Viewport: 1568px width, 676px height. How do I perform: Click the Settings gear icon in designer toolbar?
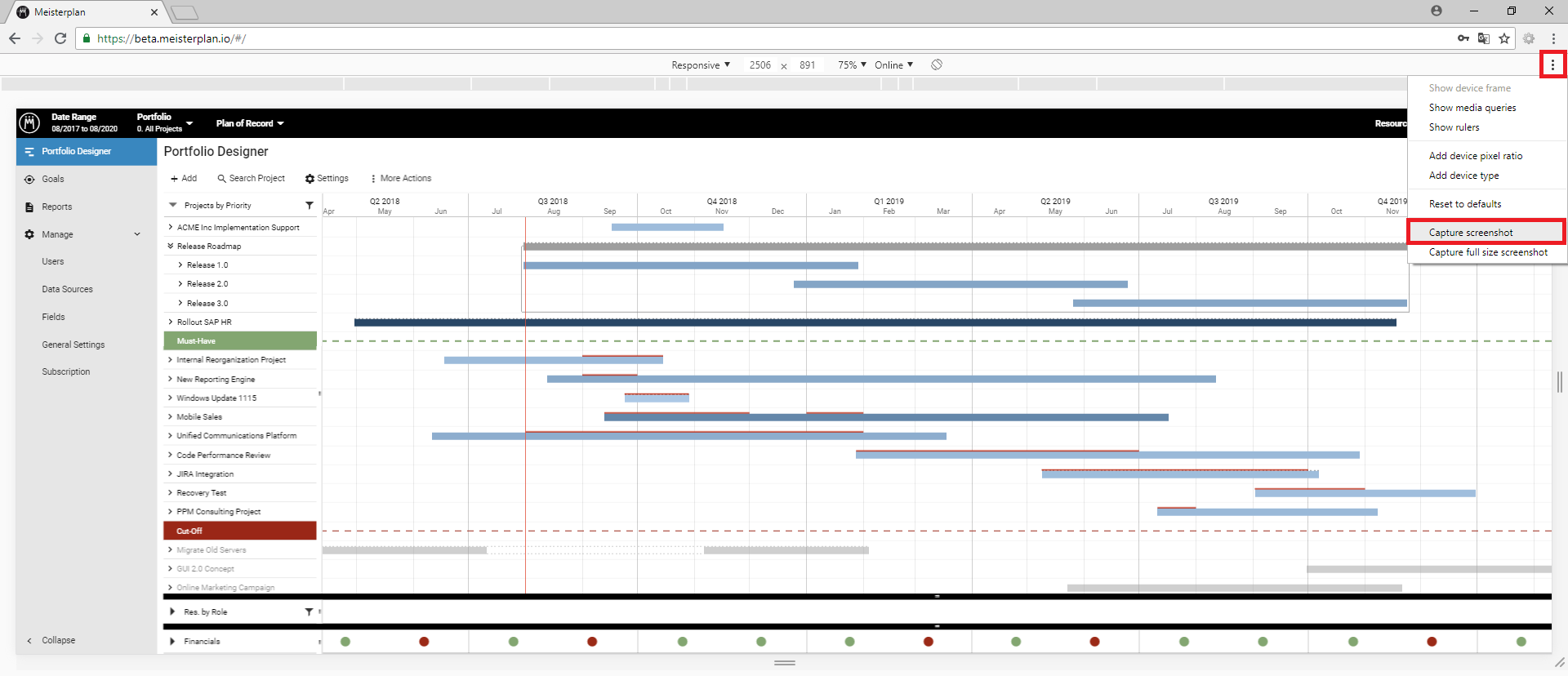[310, 179]
